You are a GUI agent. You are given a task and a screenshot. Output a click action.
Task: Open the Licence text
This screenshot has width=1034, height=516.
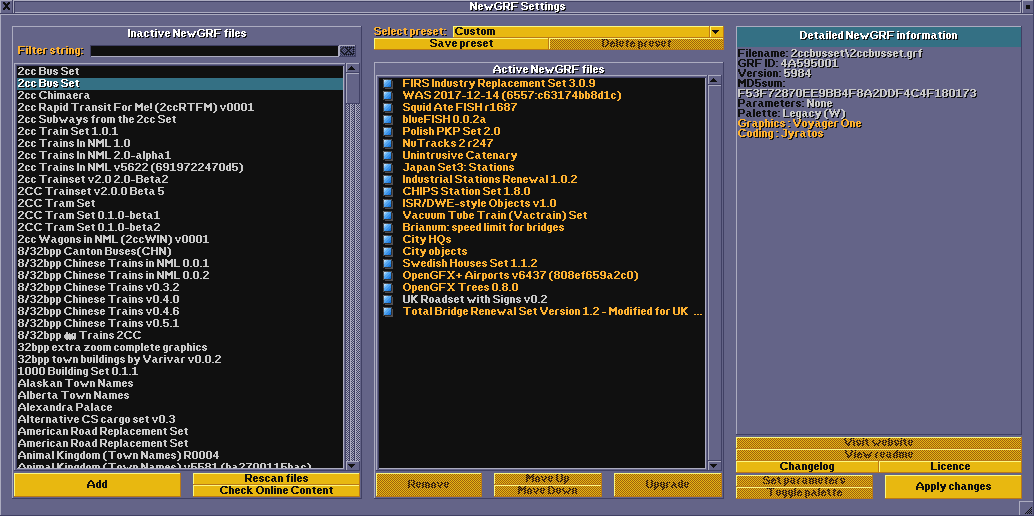[950, 467]
